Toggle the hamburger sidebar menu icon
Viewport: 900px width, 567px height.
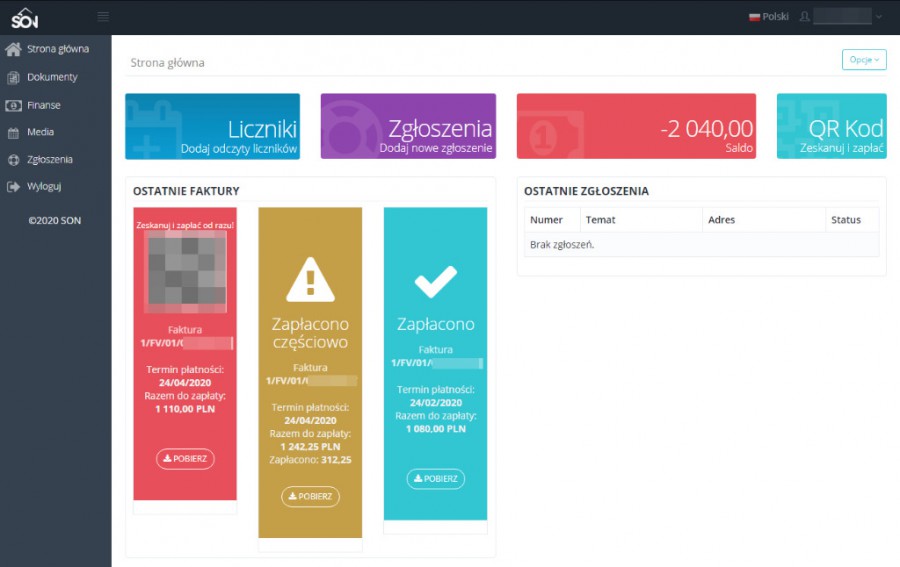(103, 17)
